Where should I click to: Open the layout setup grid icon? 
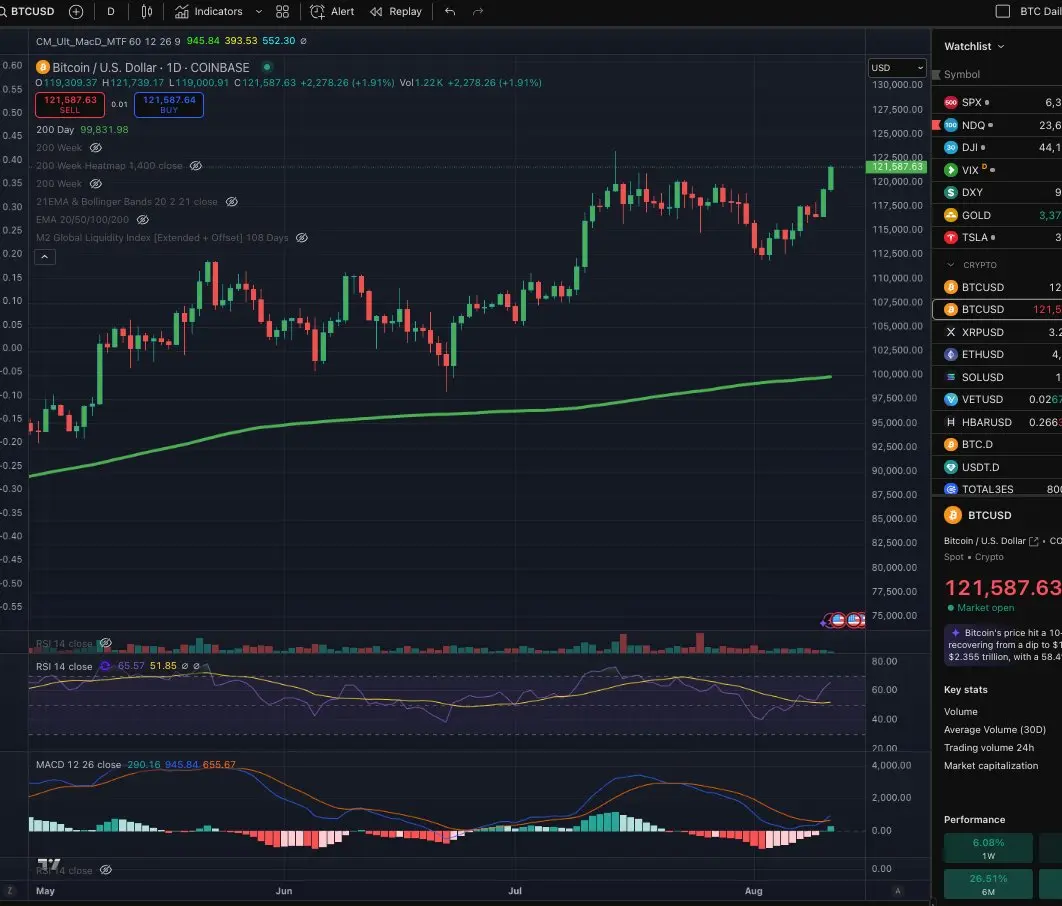[x=282, y=12]
